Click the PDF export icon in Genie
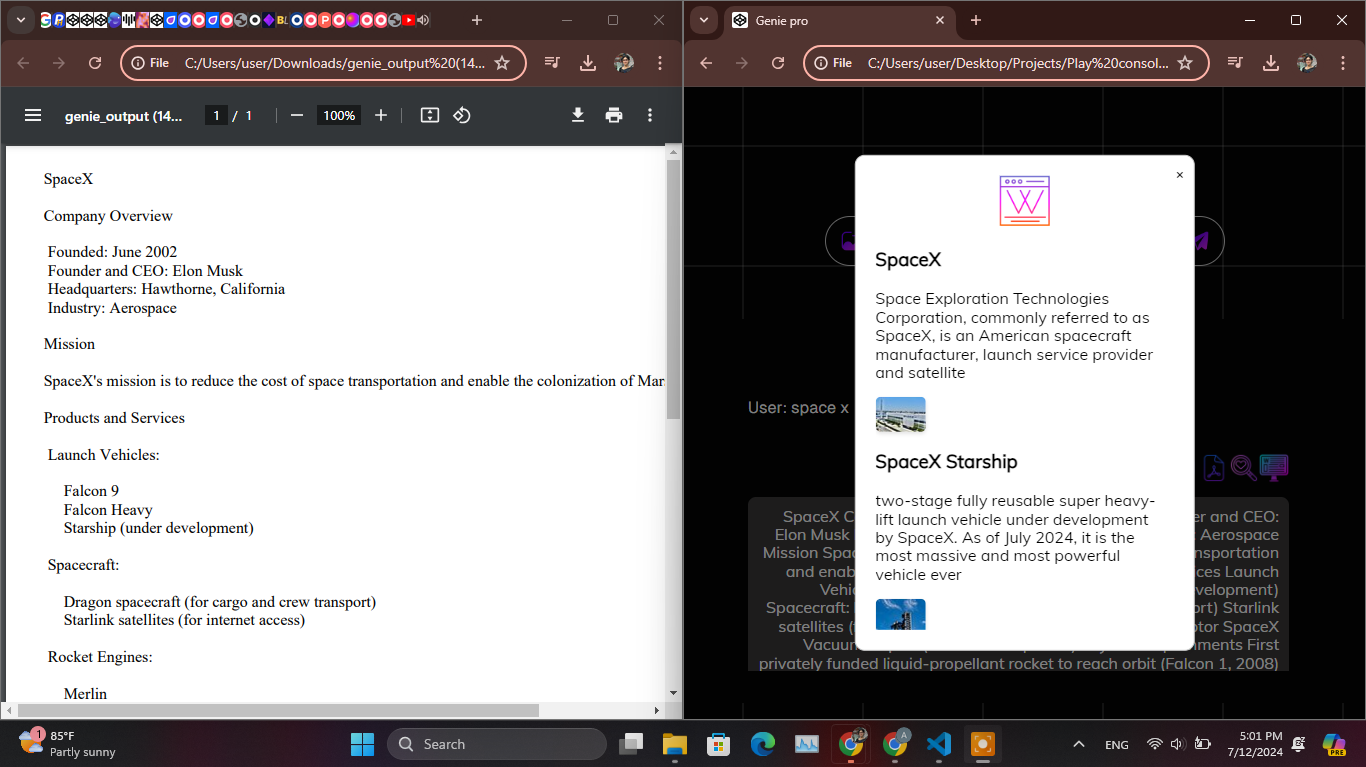This screenshot has height=767, width=1366. pyautogui.click(x=1214, y=467)
